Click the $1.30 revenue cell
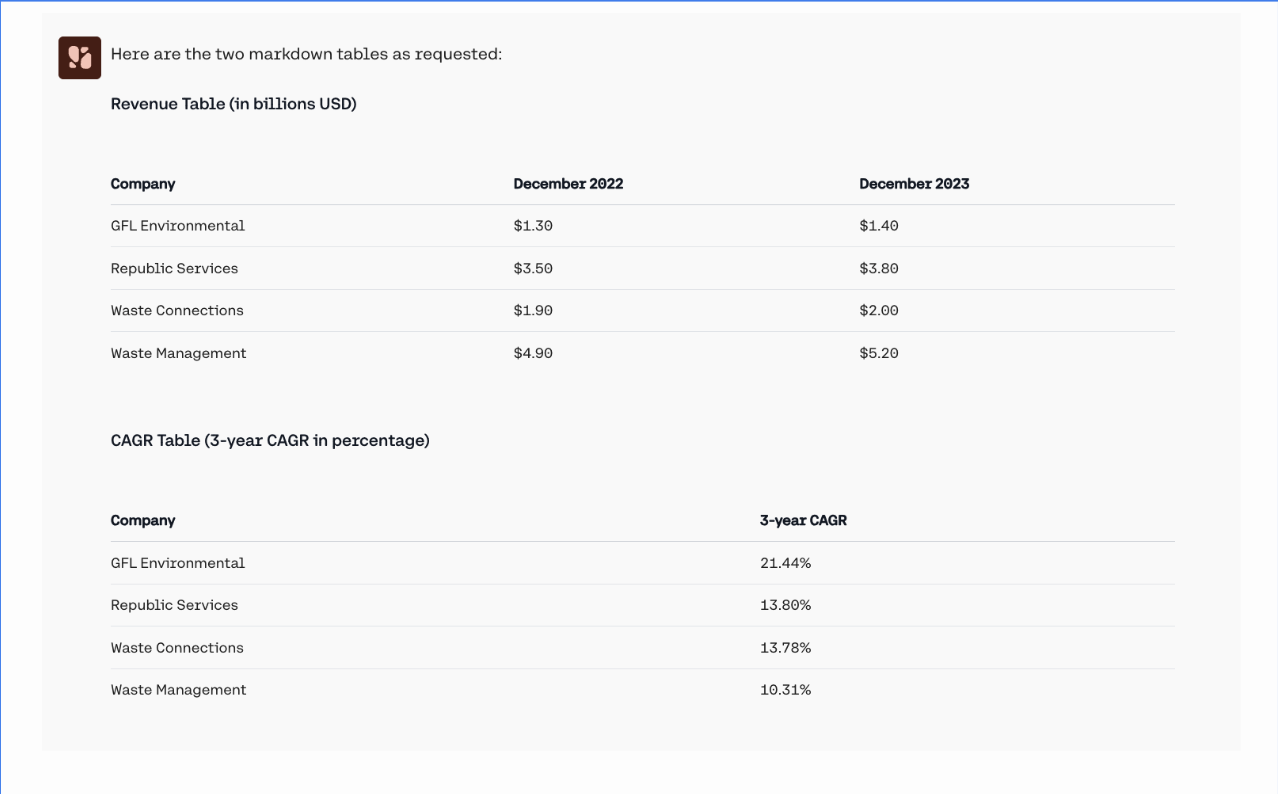 533,226
